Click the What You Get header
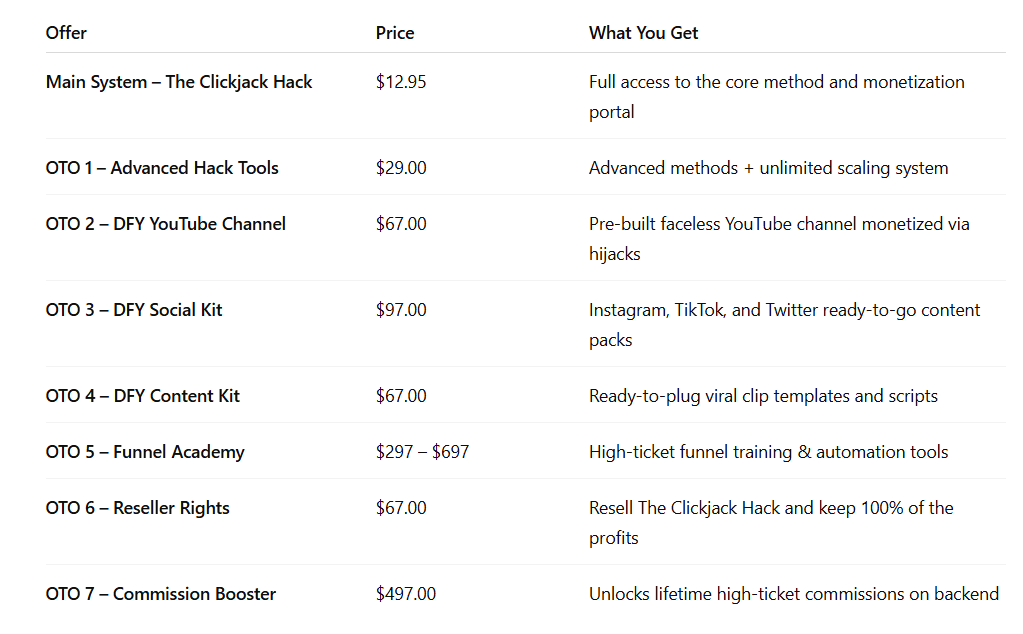 click(x=643, y=33)
